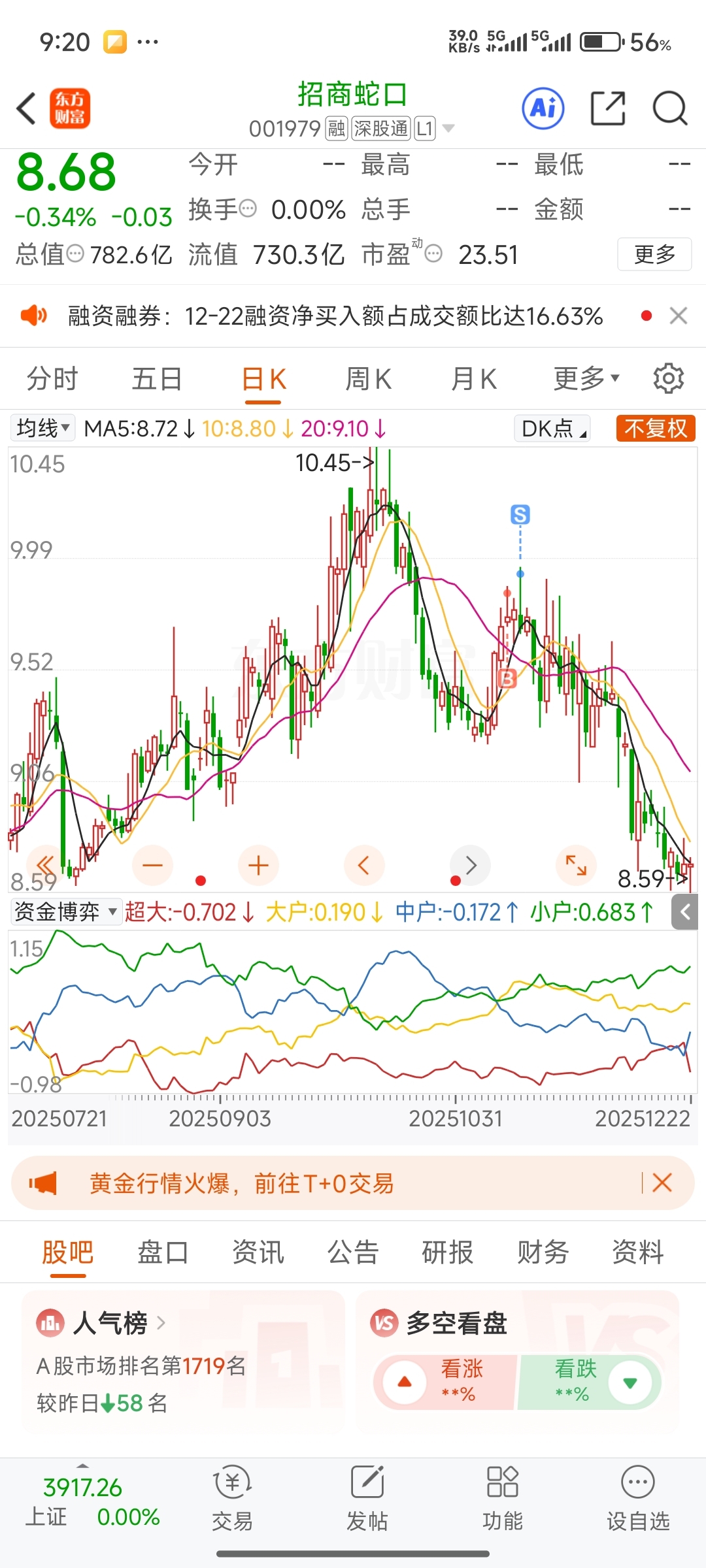Screen dimensions: 706x1568
Task: Open 融资融券 news headline
Action: coord(335,316)
